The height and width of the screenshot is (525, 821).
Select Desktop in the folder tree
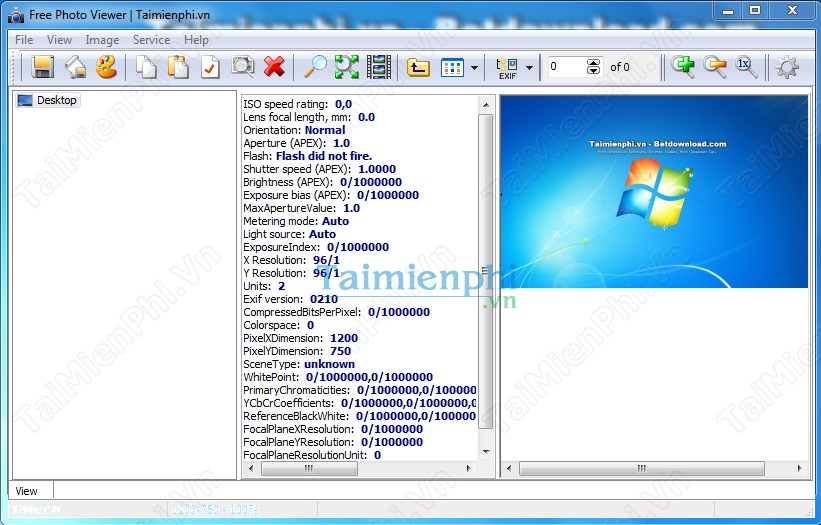click(x=56, y=100)
